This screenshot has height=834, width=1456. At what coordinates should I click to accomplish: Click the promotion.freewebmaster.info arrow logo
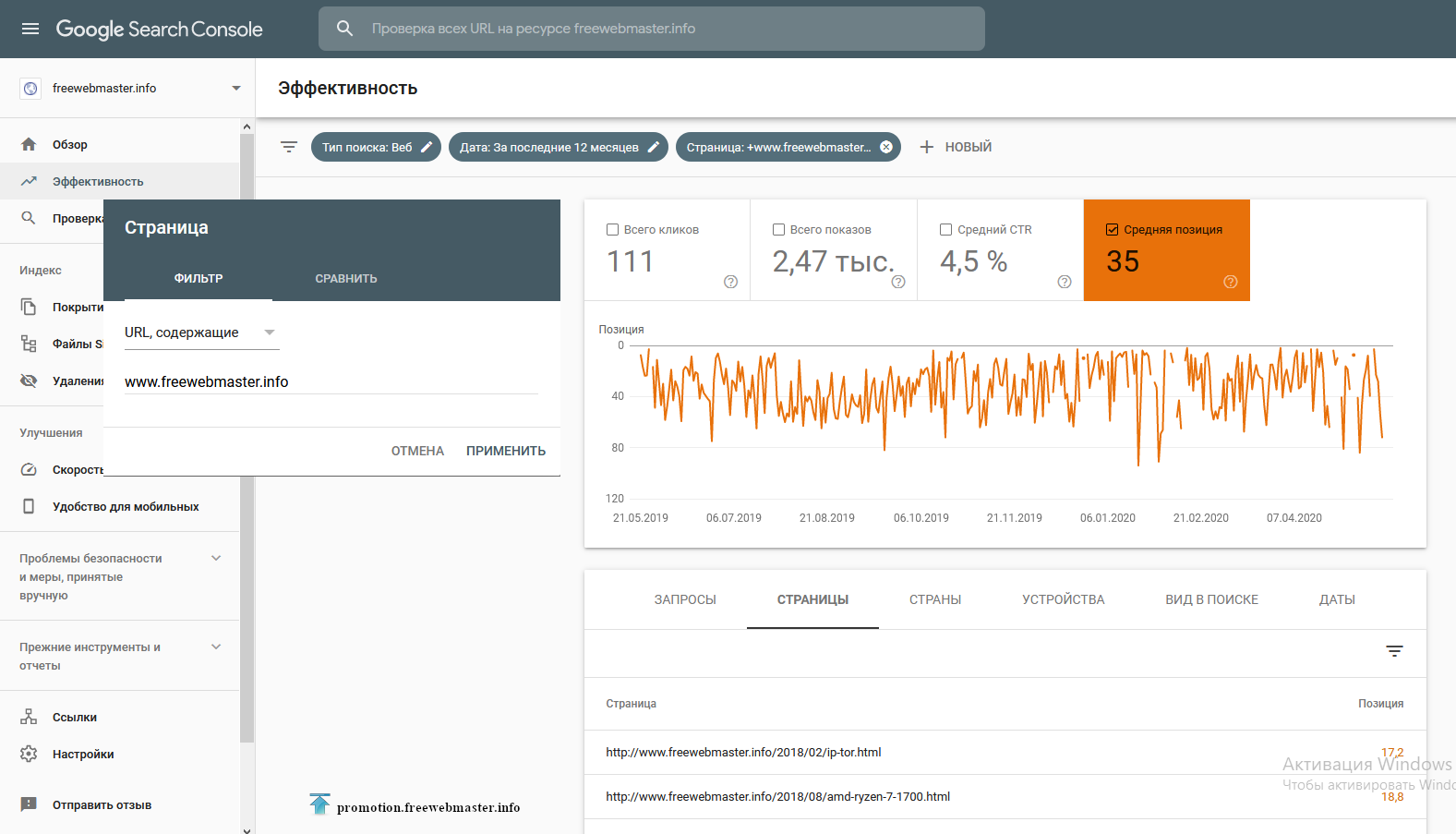tap(319, 804)
